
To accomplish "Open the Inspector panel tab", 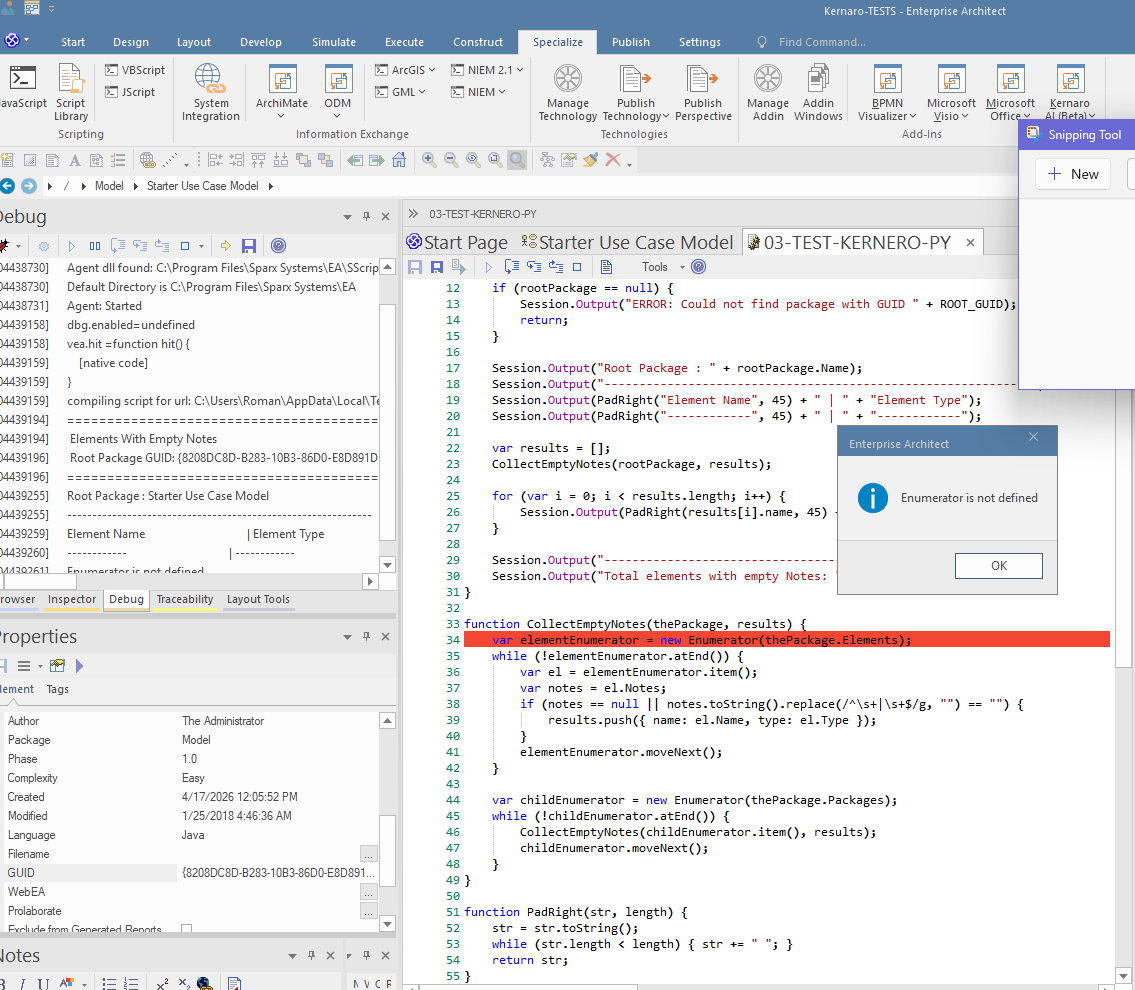I will (x=72, y=599).
